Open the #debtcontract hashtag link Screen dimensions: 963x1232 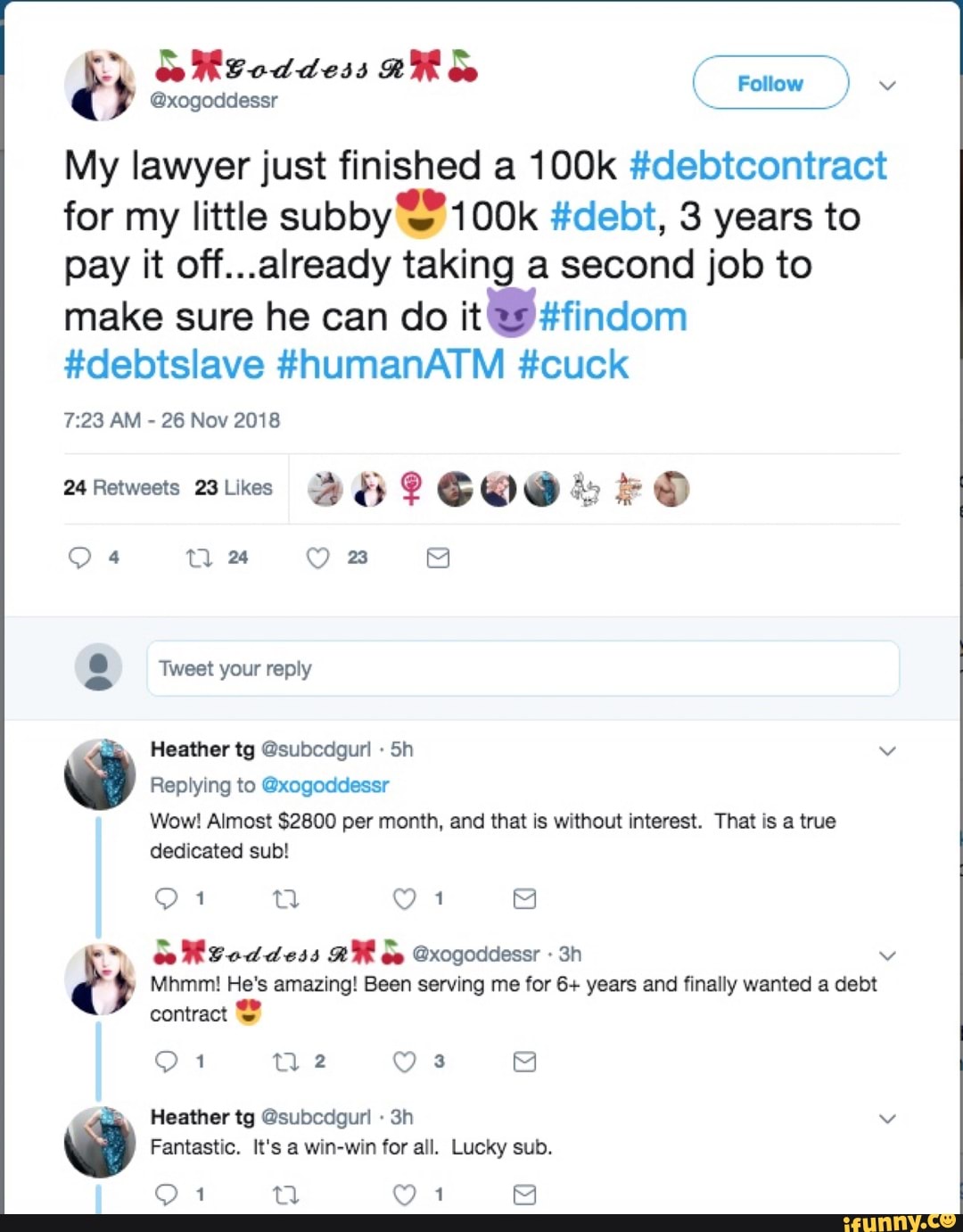(x=758, y=166)
